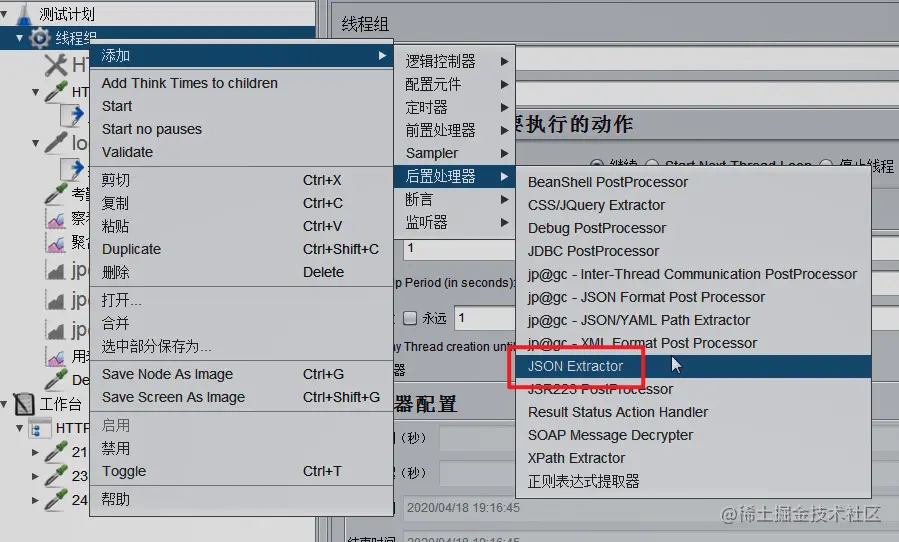Expand the node arrow beside 23
899x542 pixels.
tap(36, 476)
